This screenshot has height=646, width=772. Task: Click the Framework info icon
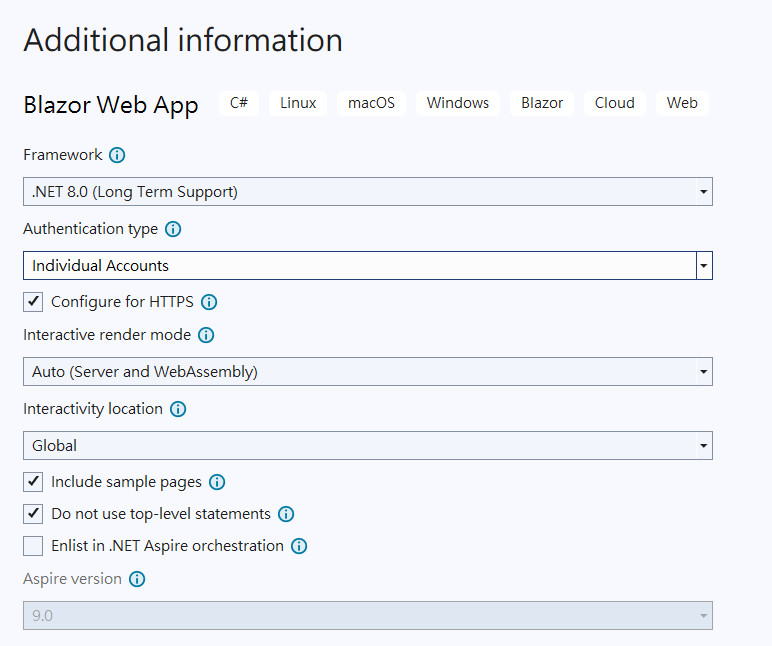tap(117, 155)
